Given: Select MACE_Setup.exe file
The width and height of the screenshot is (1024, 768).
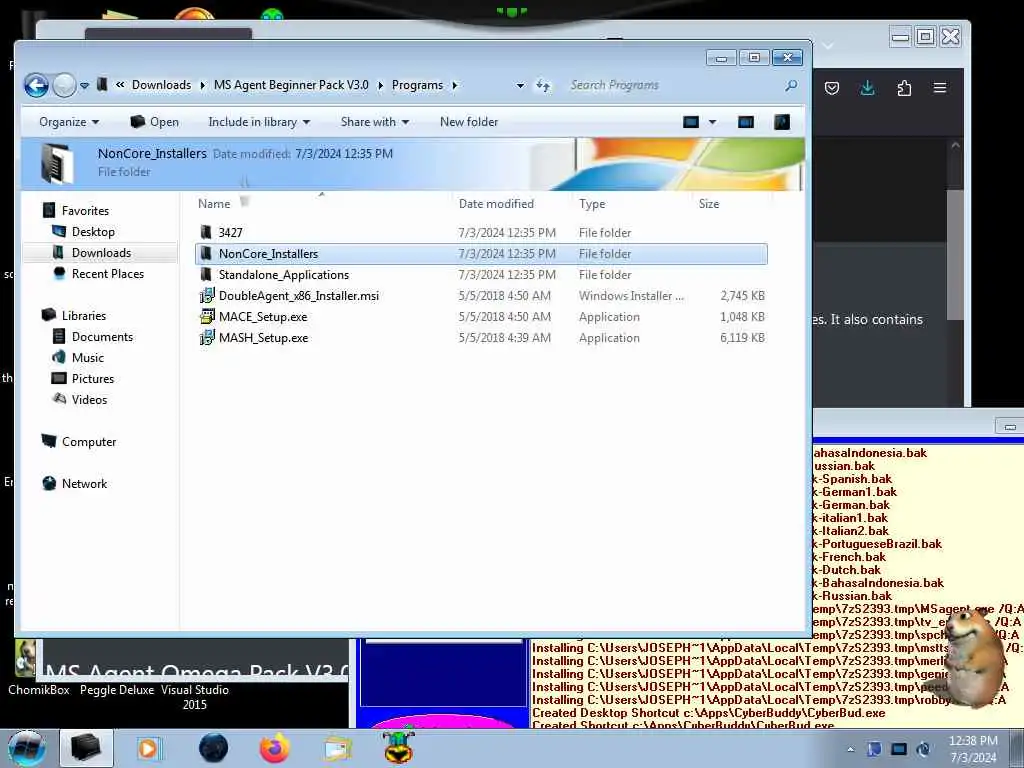Looking at the screenshot, I should click(263, 317).
